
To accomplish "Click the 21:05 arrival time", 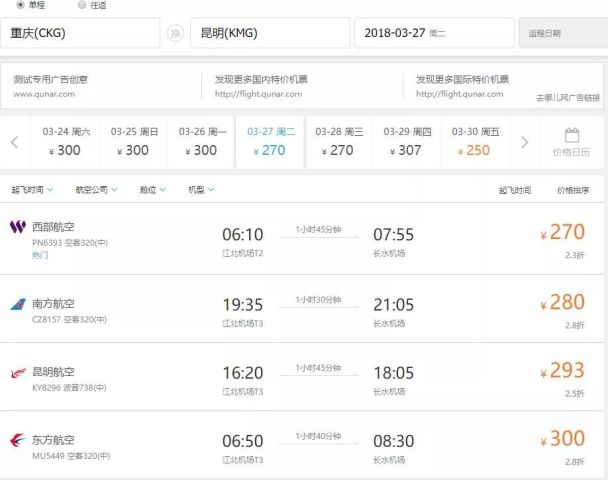I will [x=394, y=305].
